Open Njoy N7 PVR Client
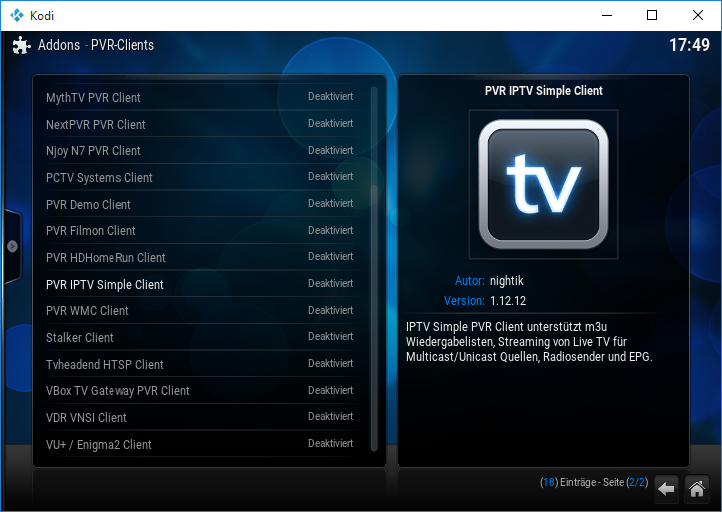Viewport: 722px width, 512px height. pos(200,151)
